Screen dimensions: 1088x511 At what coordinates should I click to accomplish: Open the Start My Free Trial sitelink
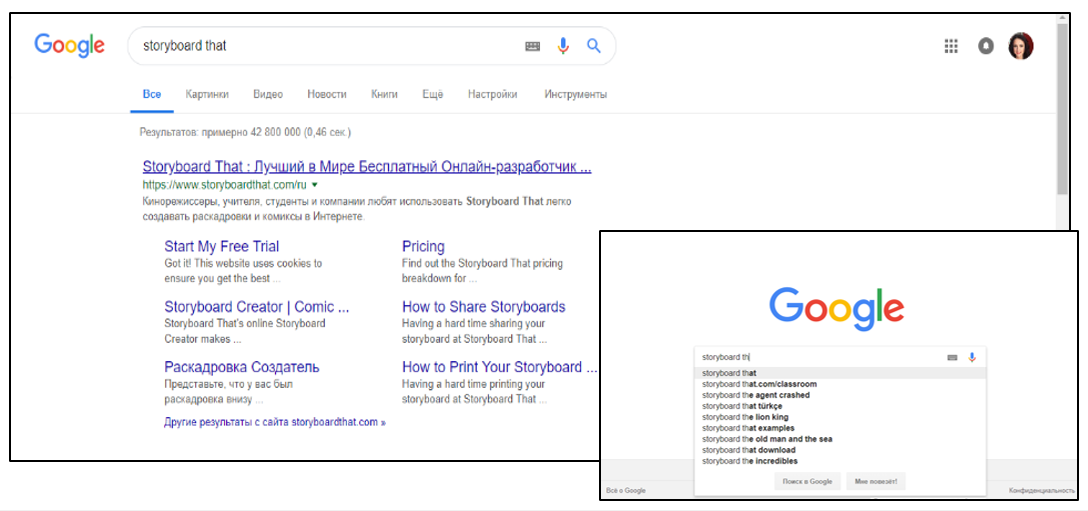(x=222, y=246)
